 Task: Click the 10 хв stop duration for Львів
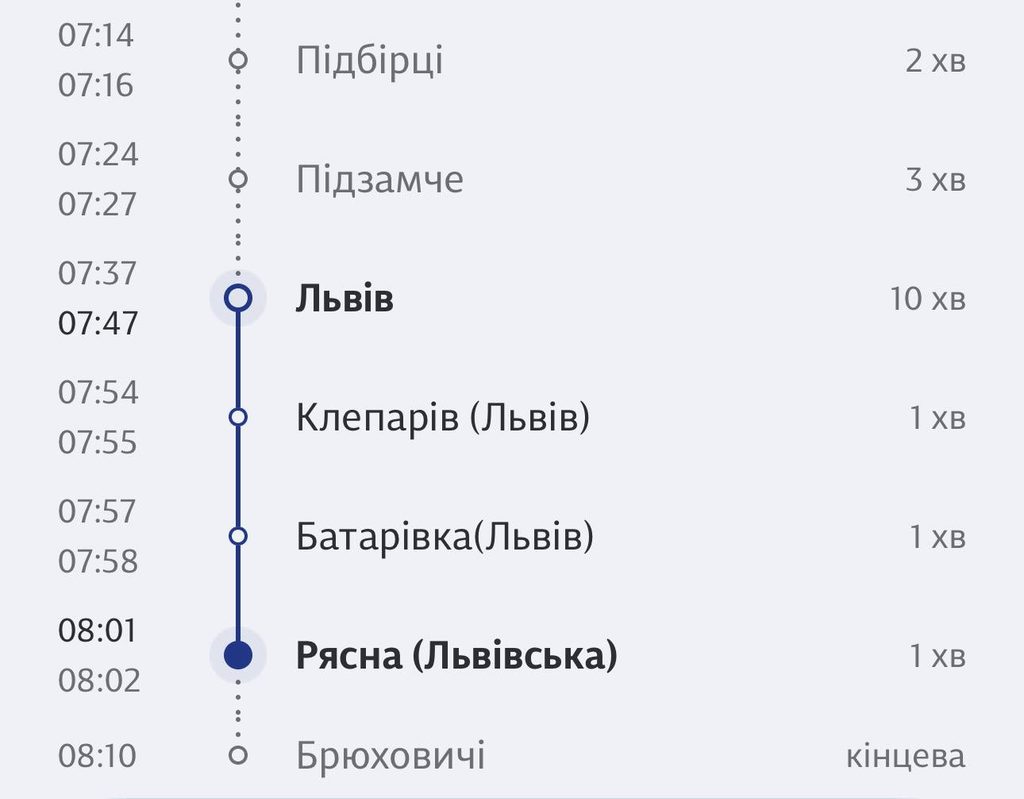[x=927, y=299]
